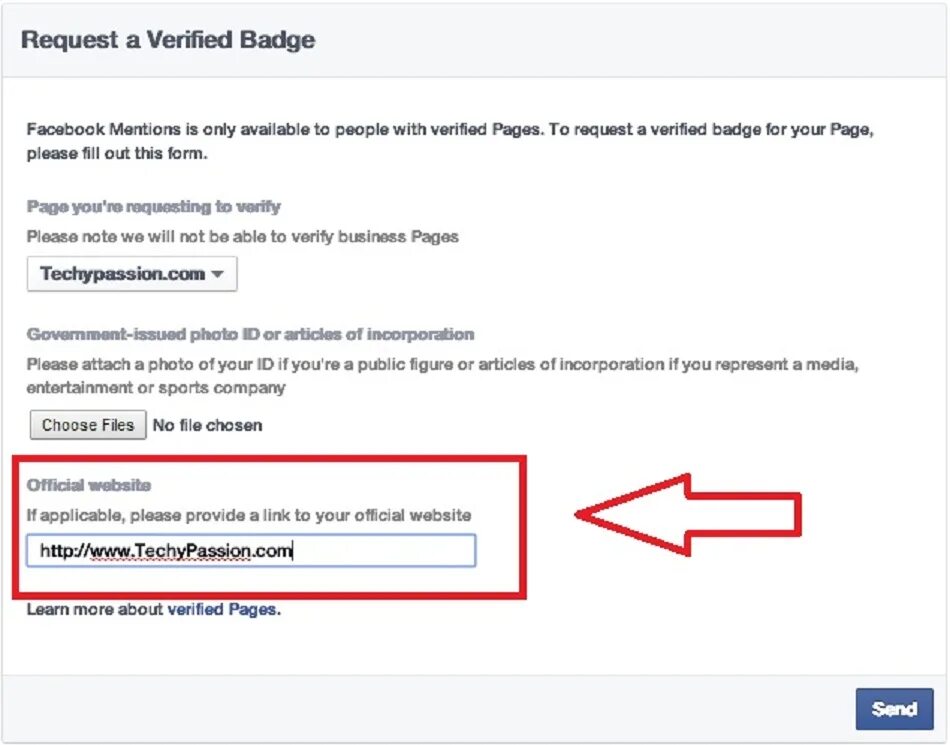
Task: Click the "entertainment or sports company" text line
Action: click(155, 387)
